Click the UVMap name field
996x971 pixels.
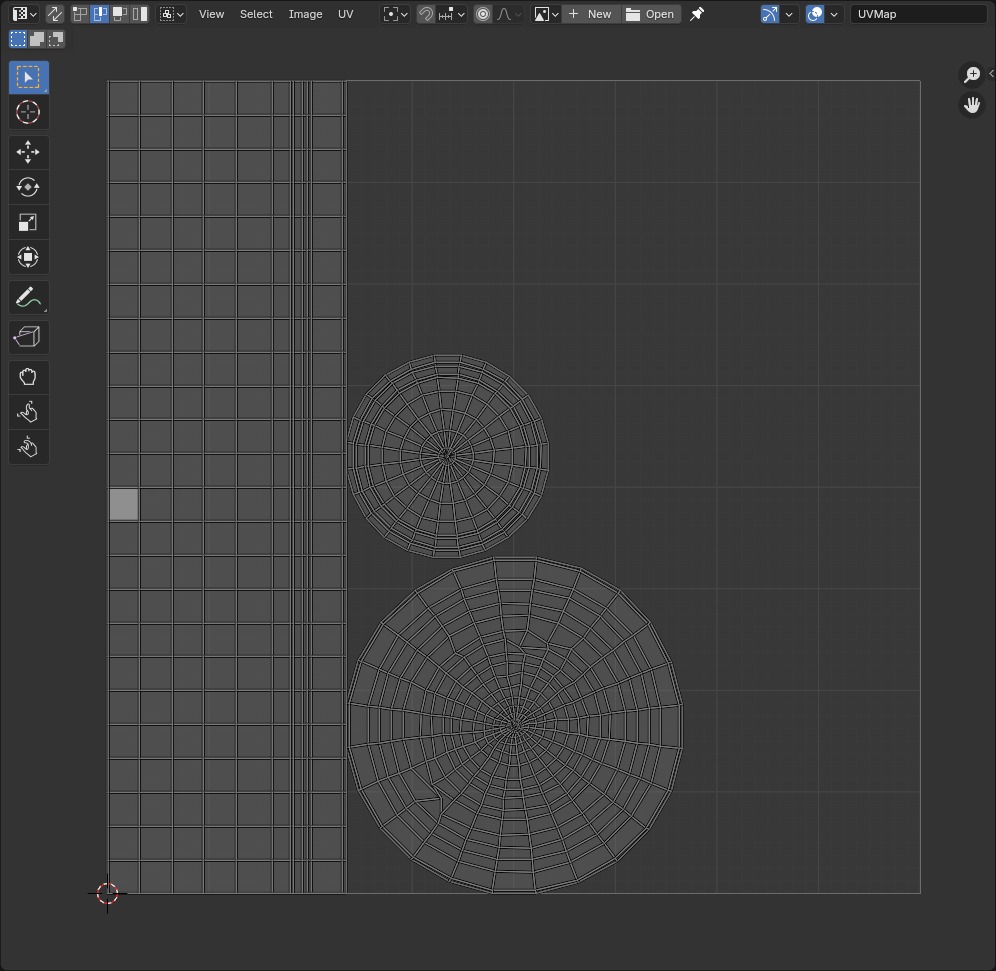click(x=919, y=14)
